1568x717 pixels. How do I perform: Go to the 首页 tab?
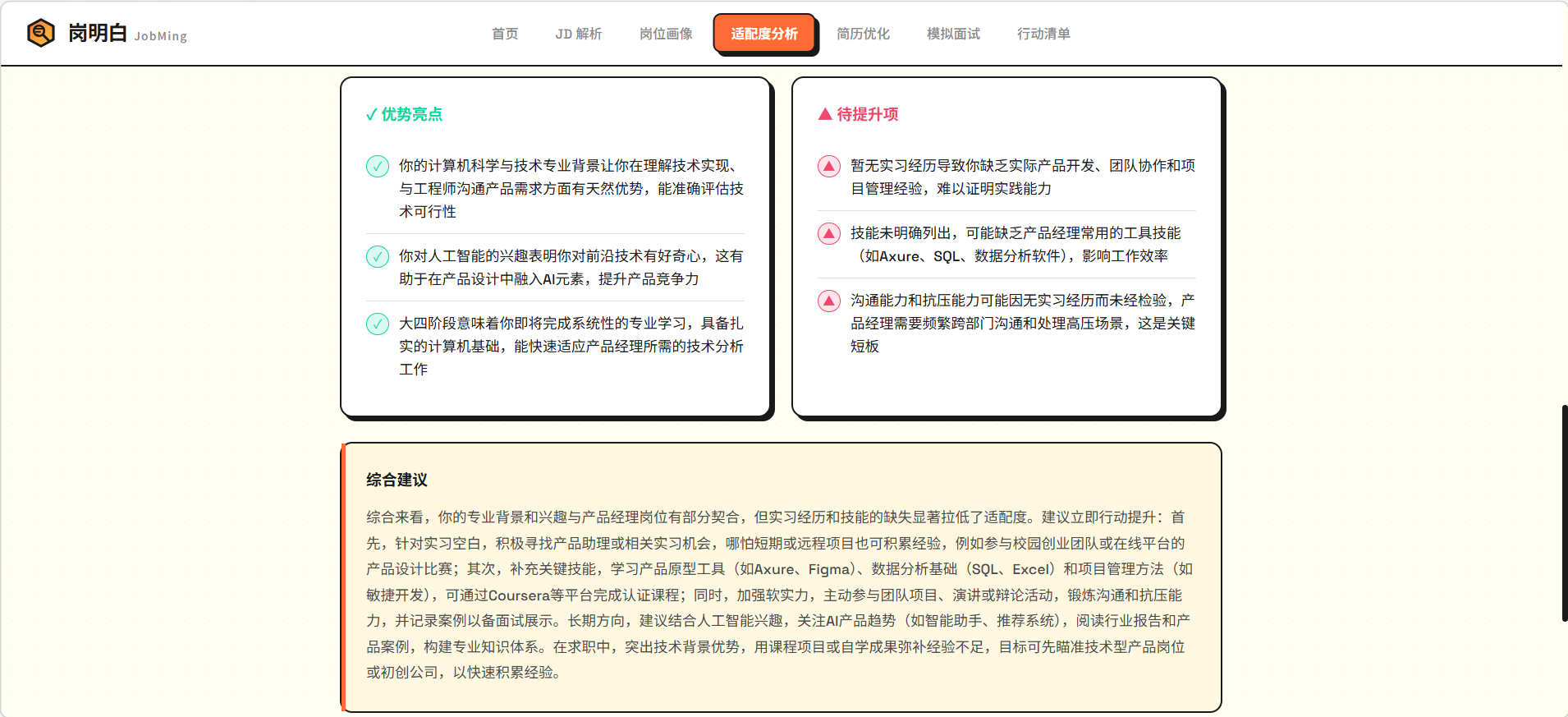click(505, 34)
